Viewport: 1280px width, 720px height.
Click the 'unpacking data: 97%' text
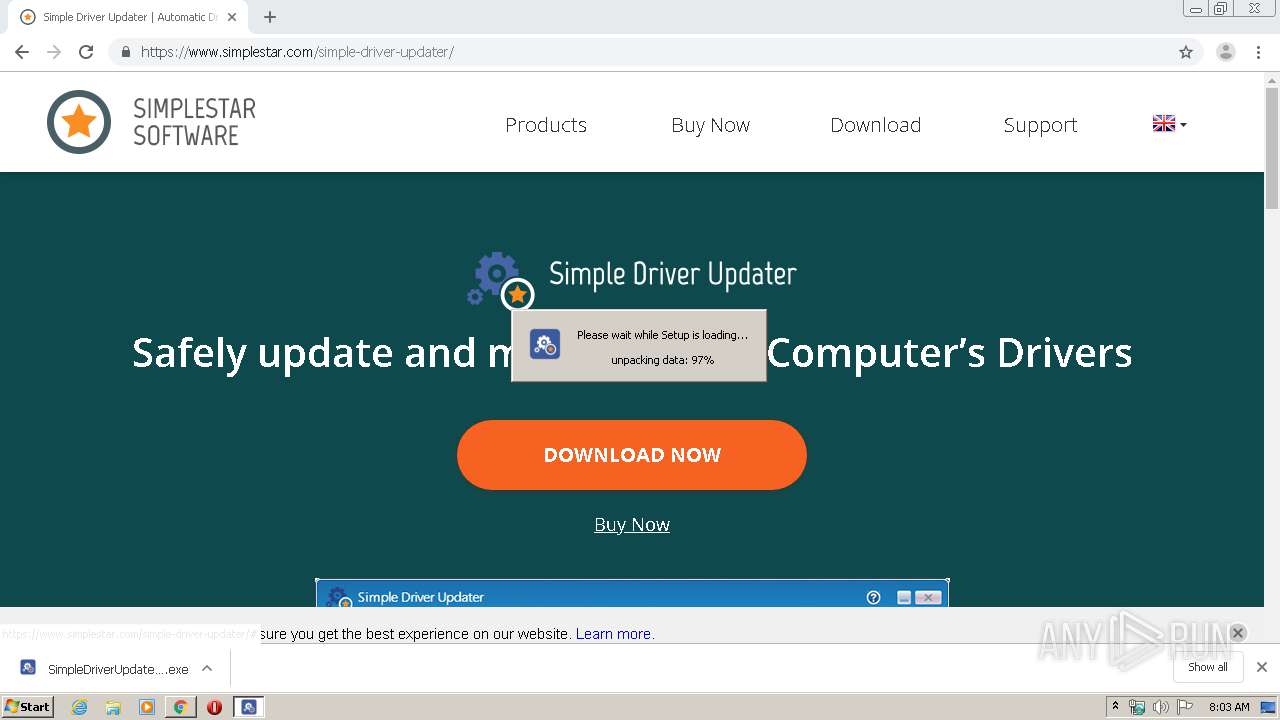[x=663, y=360]
